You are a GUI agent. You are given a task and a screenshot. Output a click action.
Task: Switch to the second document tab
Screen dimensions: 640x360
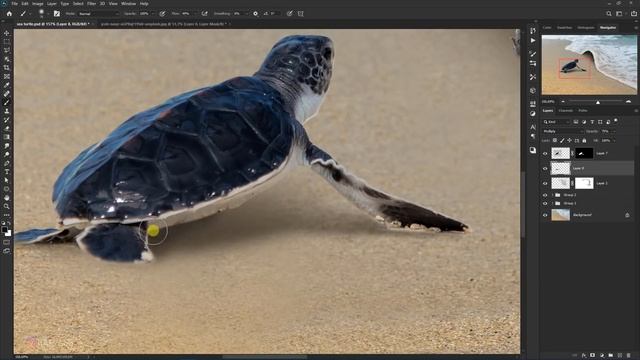pos(163,24)
